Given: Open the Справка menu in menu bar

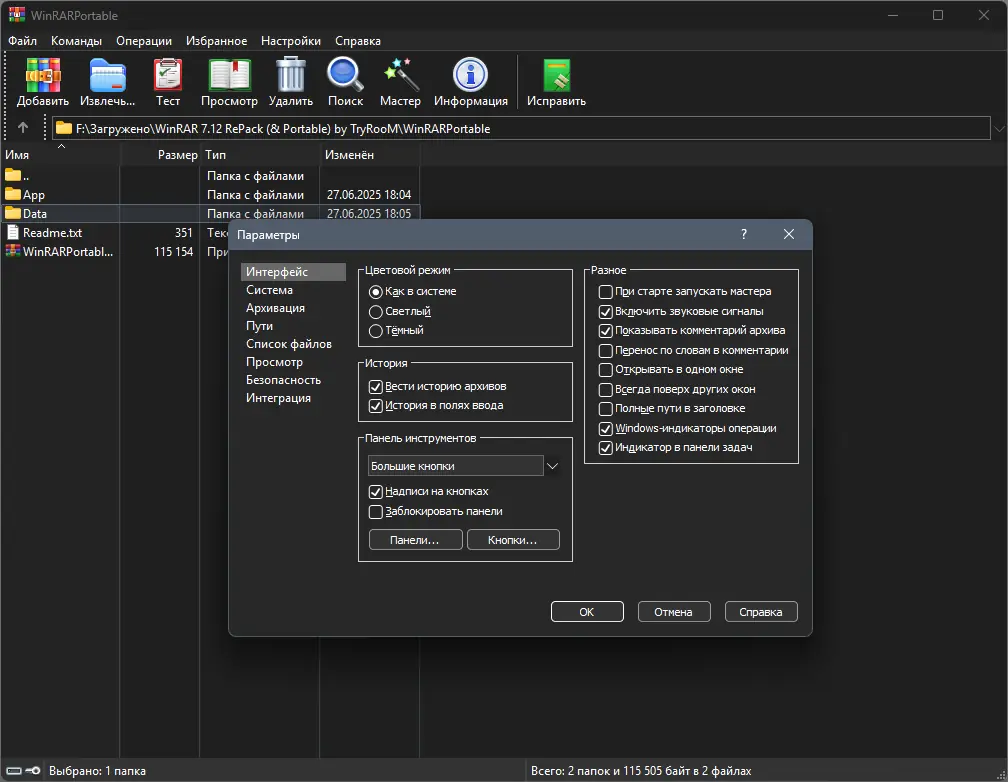Looking at the screenshot, I should [x=357, y=41].
